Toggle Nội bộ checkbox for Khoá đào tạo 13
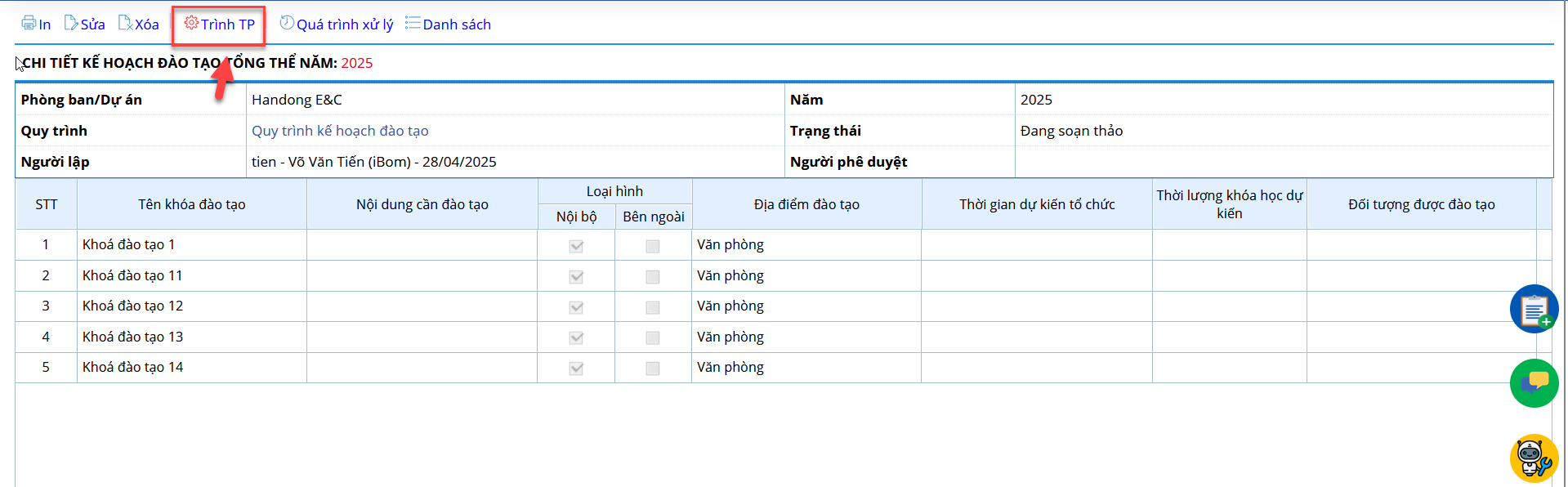This screenshot has height=487, width=1568. [576, 337]
